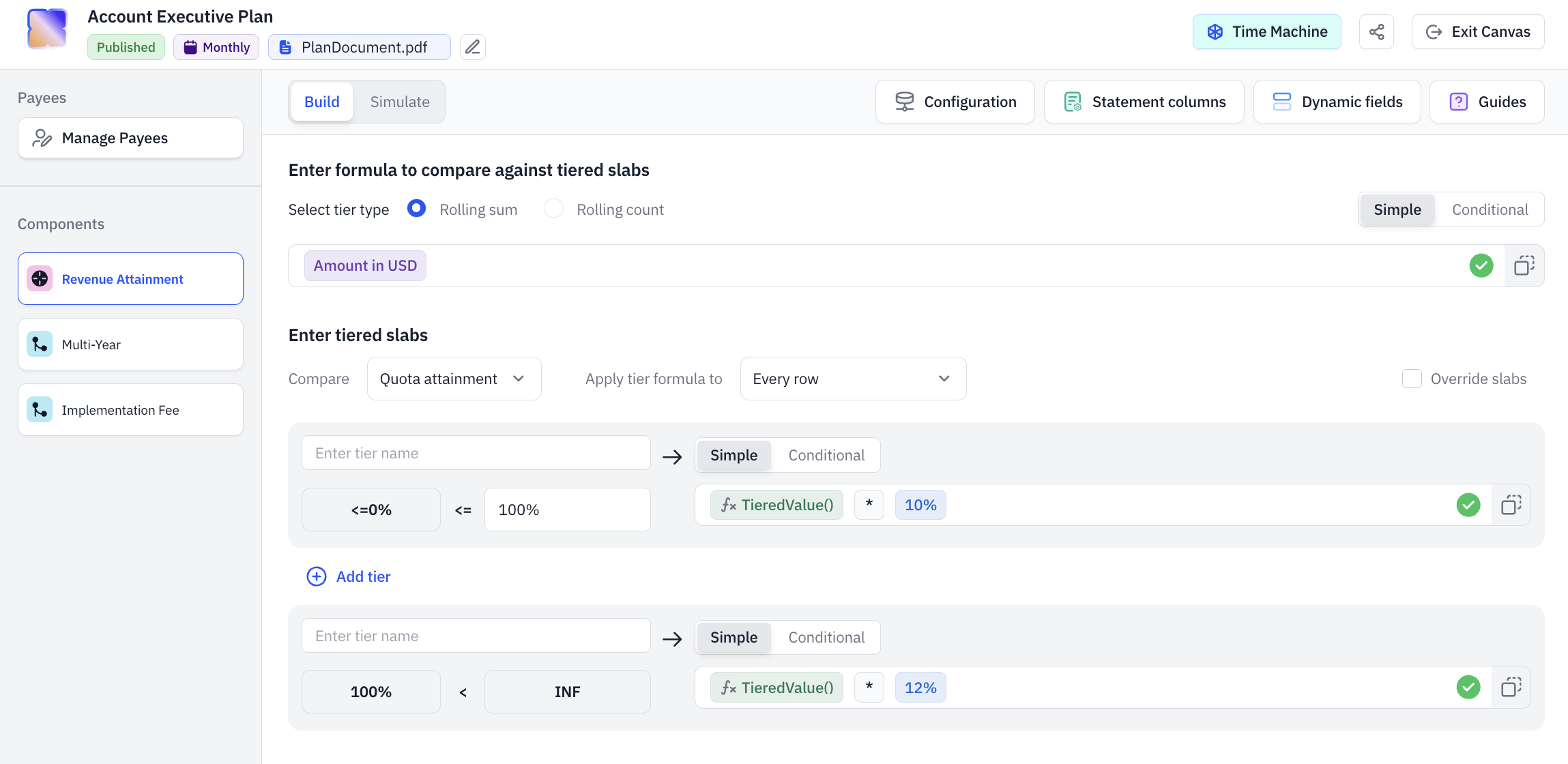Set top formula mode to Conditional
The image size is (1568, 764).
(x=1490, y=209)
